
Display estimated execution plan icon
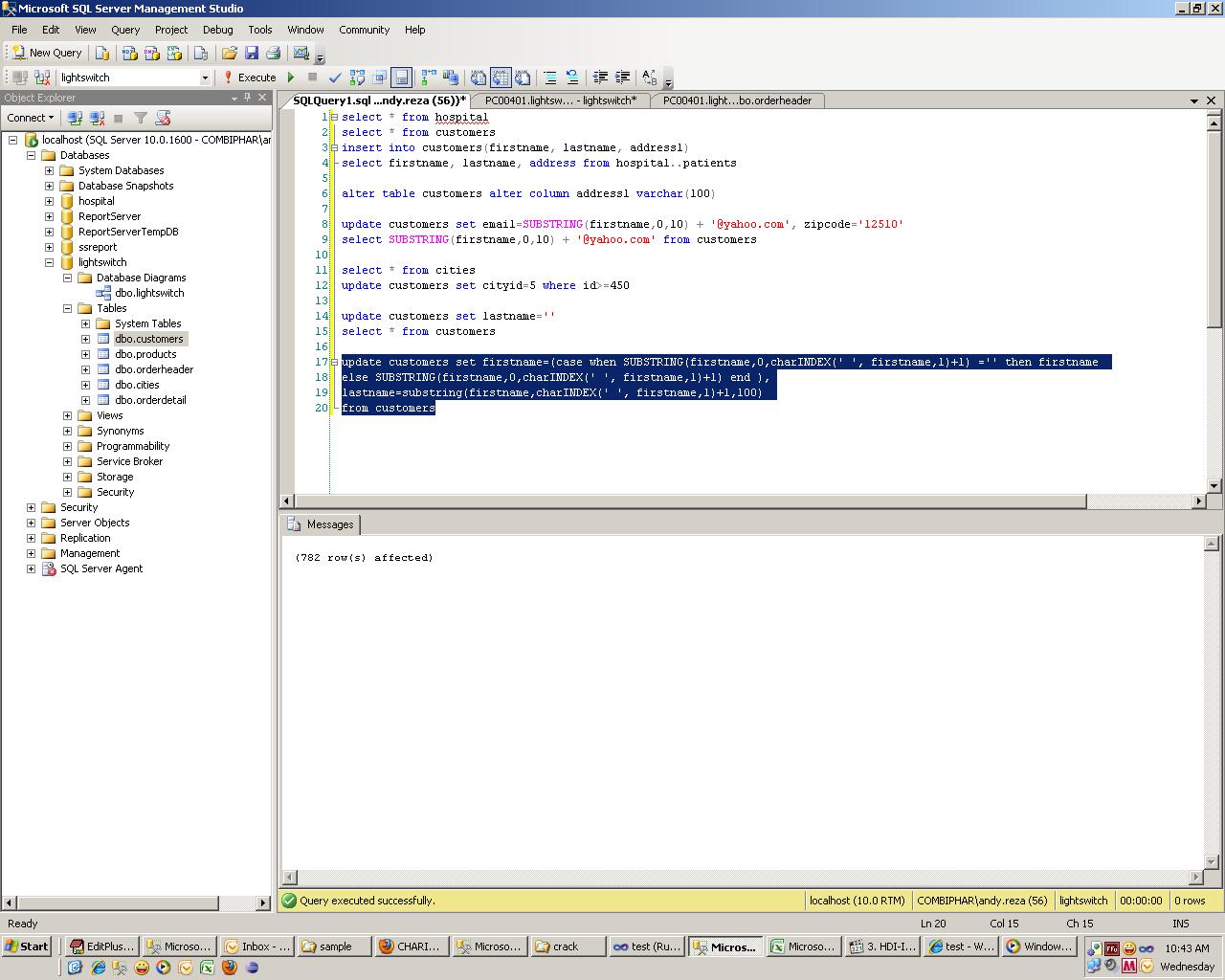tap(356, 78)
